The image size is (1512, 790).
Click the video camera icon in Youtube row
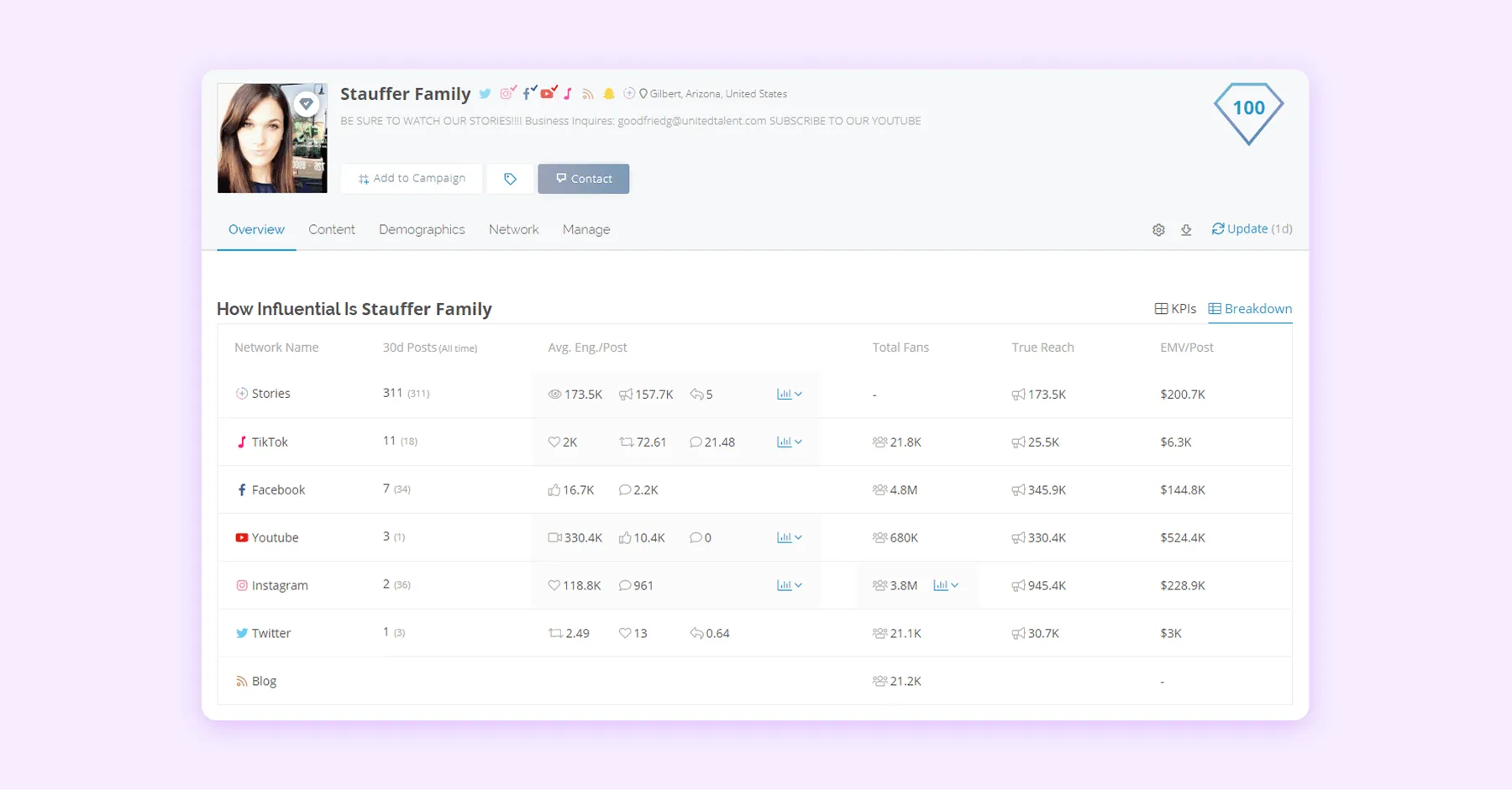[x=554, y=537]
